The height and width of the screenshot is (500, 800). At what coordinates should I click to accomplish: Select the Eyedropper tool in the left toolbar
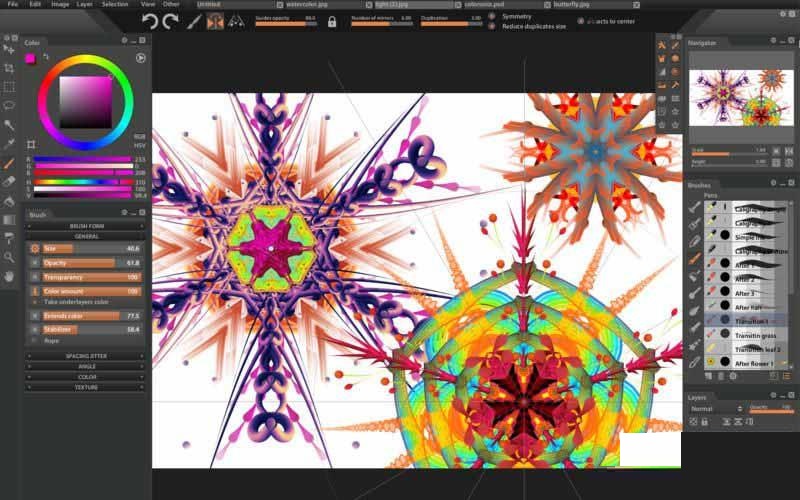tap(9, 144)
